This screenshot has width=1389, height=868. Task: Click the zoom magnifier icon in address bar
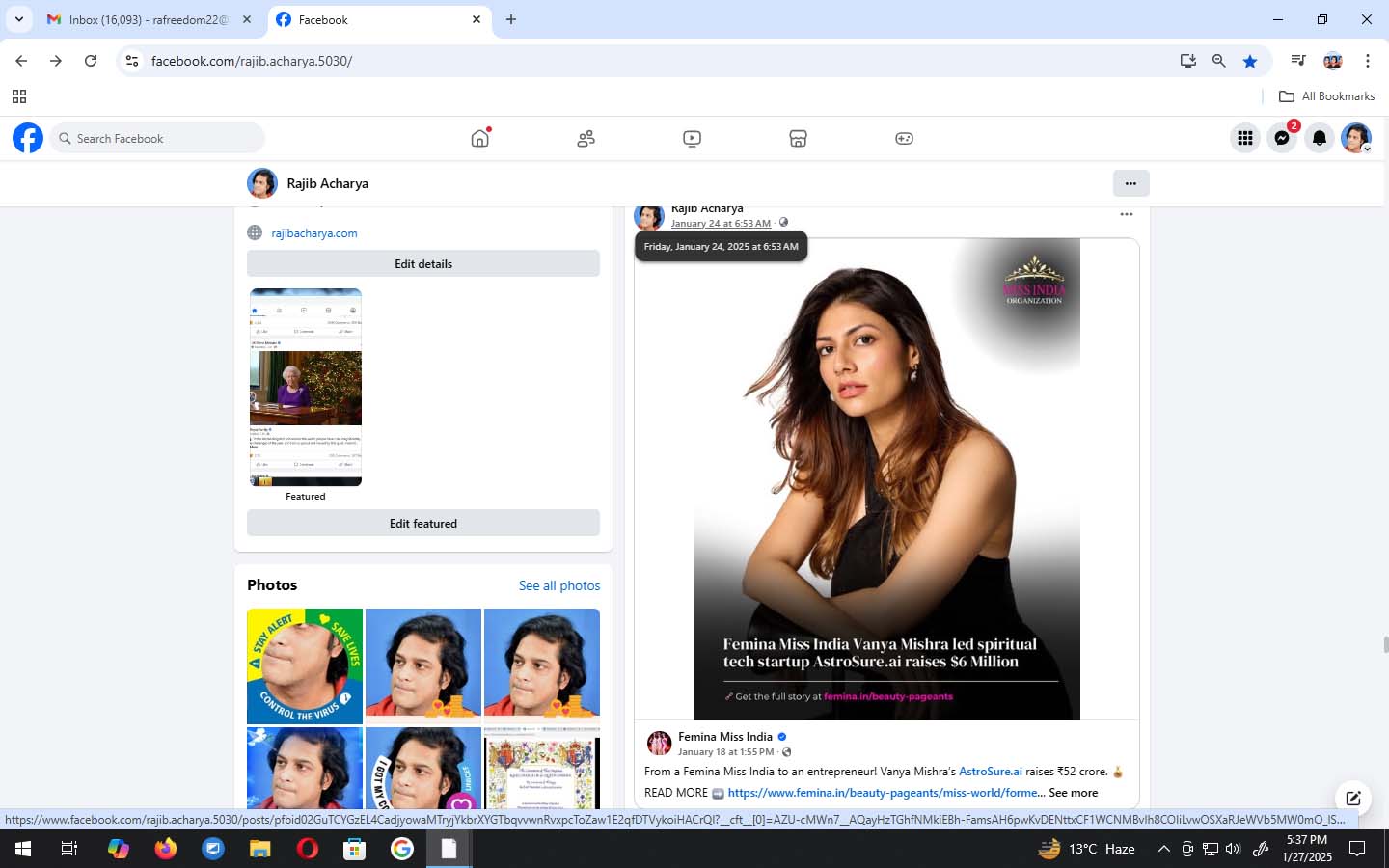click(1218, 61)
